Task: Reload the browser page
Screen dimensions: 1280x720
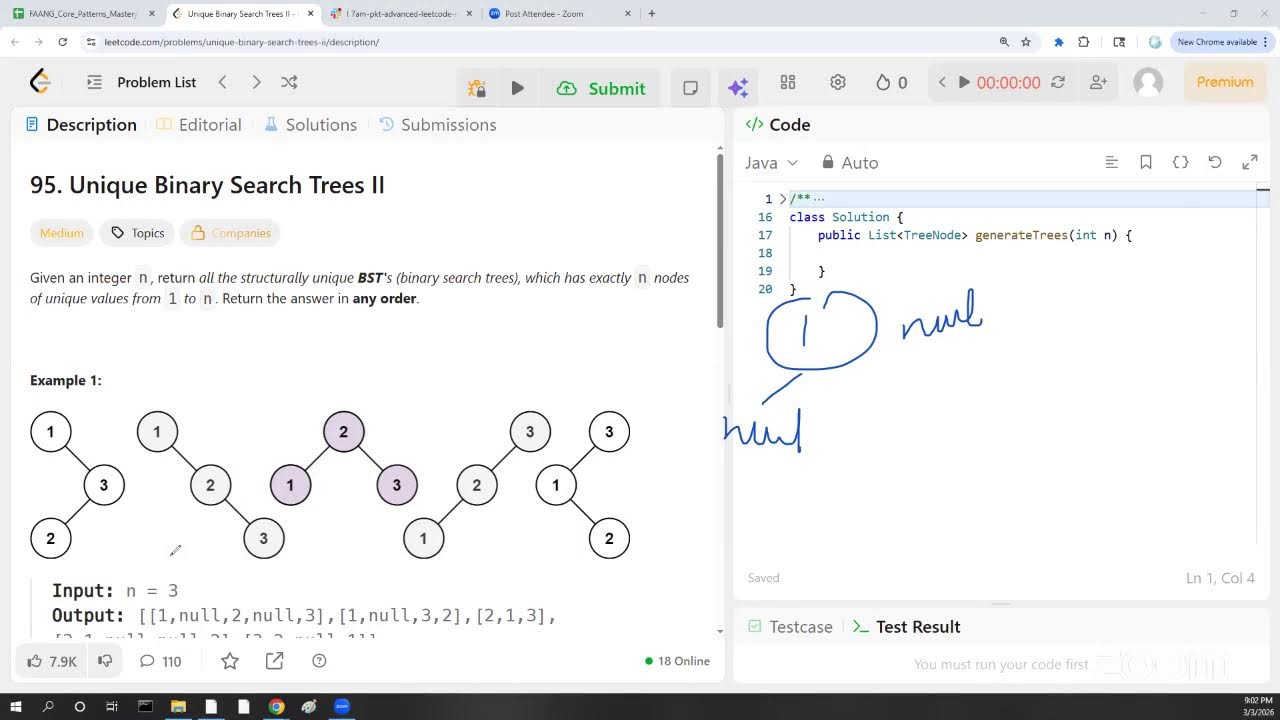Action: (62, 42)
